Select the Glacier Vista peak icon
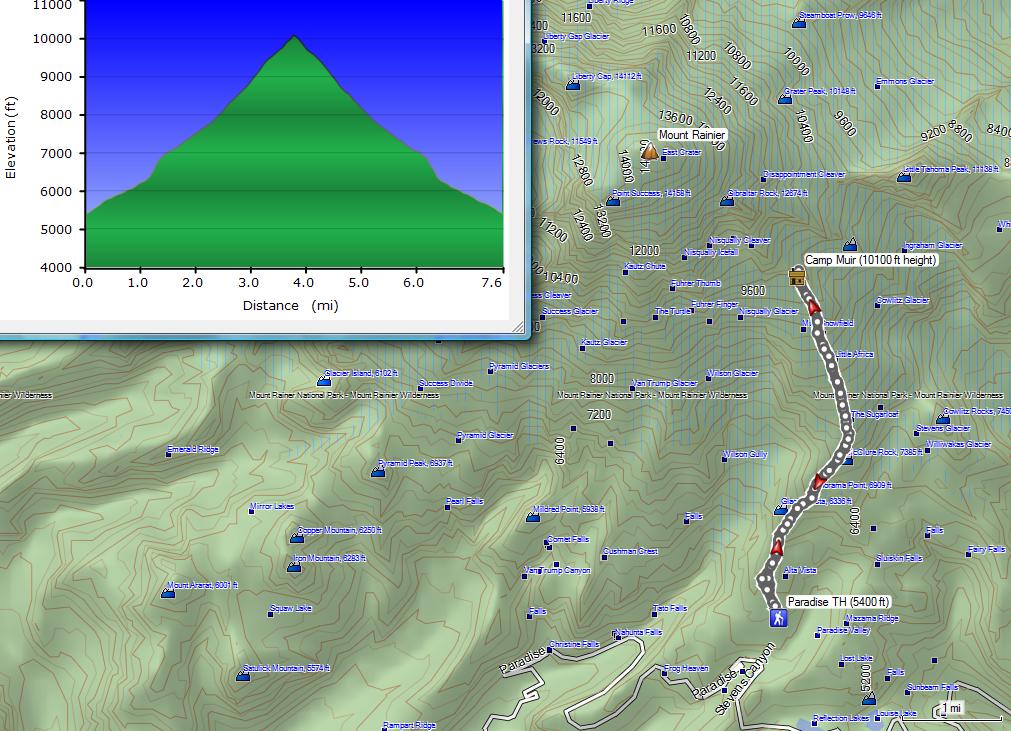The height and width of the screenshot is (731, 1011). tap(780, 510)
